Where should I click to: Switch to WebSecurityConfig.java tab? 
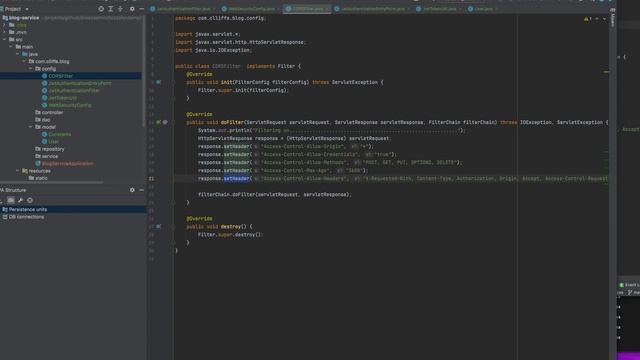(x=249, y=9)
